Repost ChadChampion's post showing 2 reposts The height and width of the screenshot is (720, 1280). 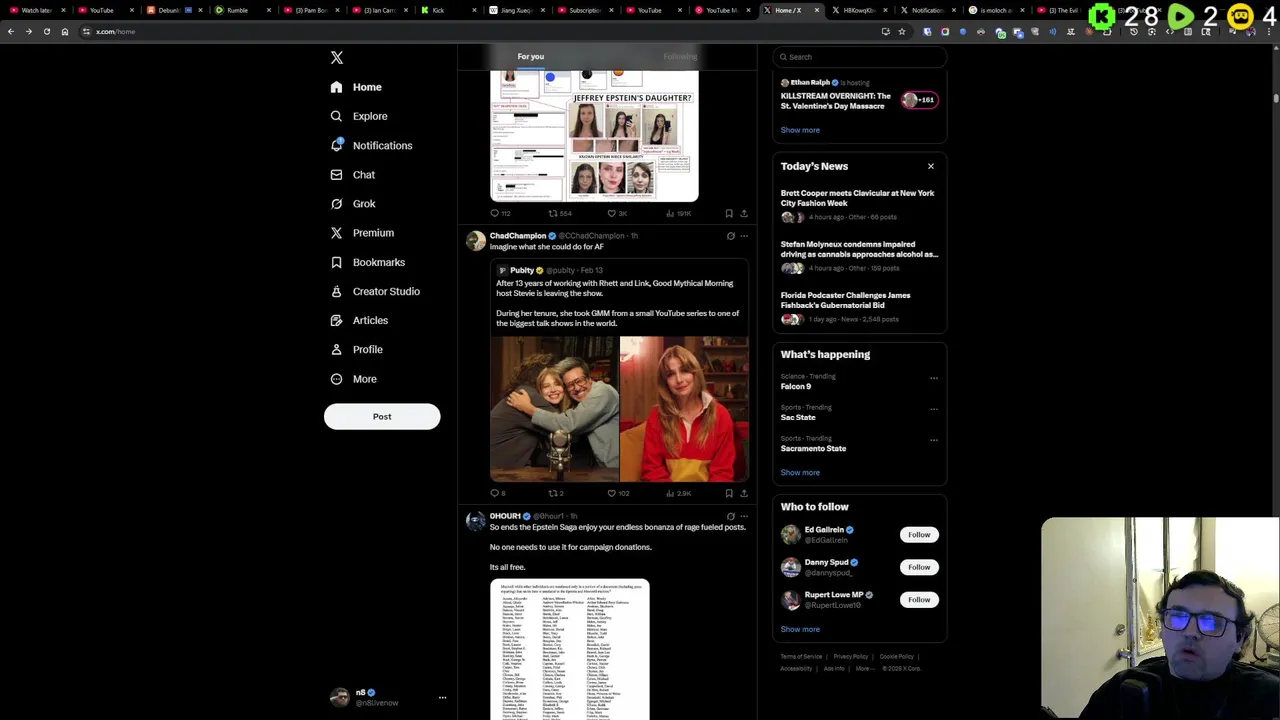pos(556,493)
